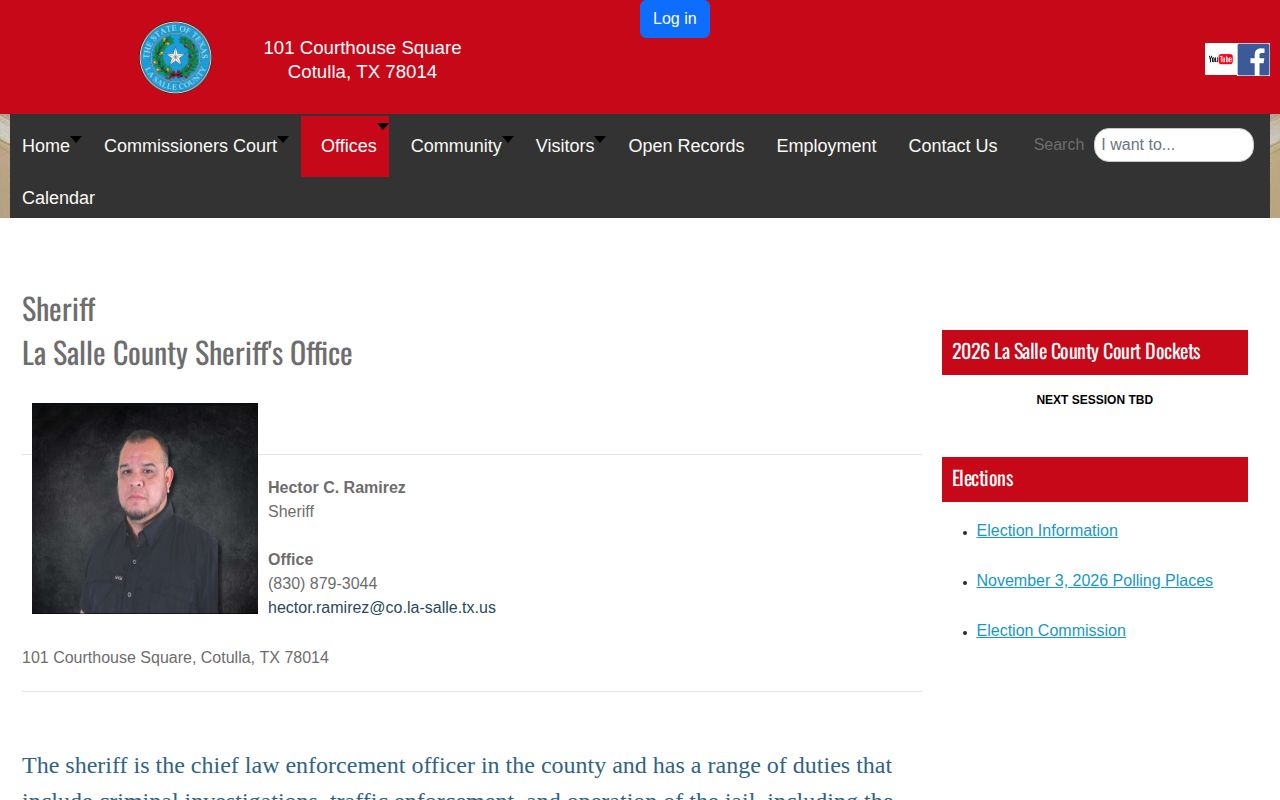
Task: Click the NEXT SESSION TBD text
Action: click(x=1095, y=400)
